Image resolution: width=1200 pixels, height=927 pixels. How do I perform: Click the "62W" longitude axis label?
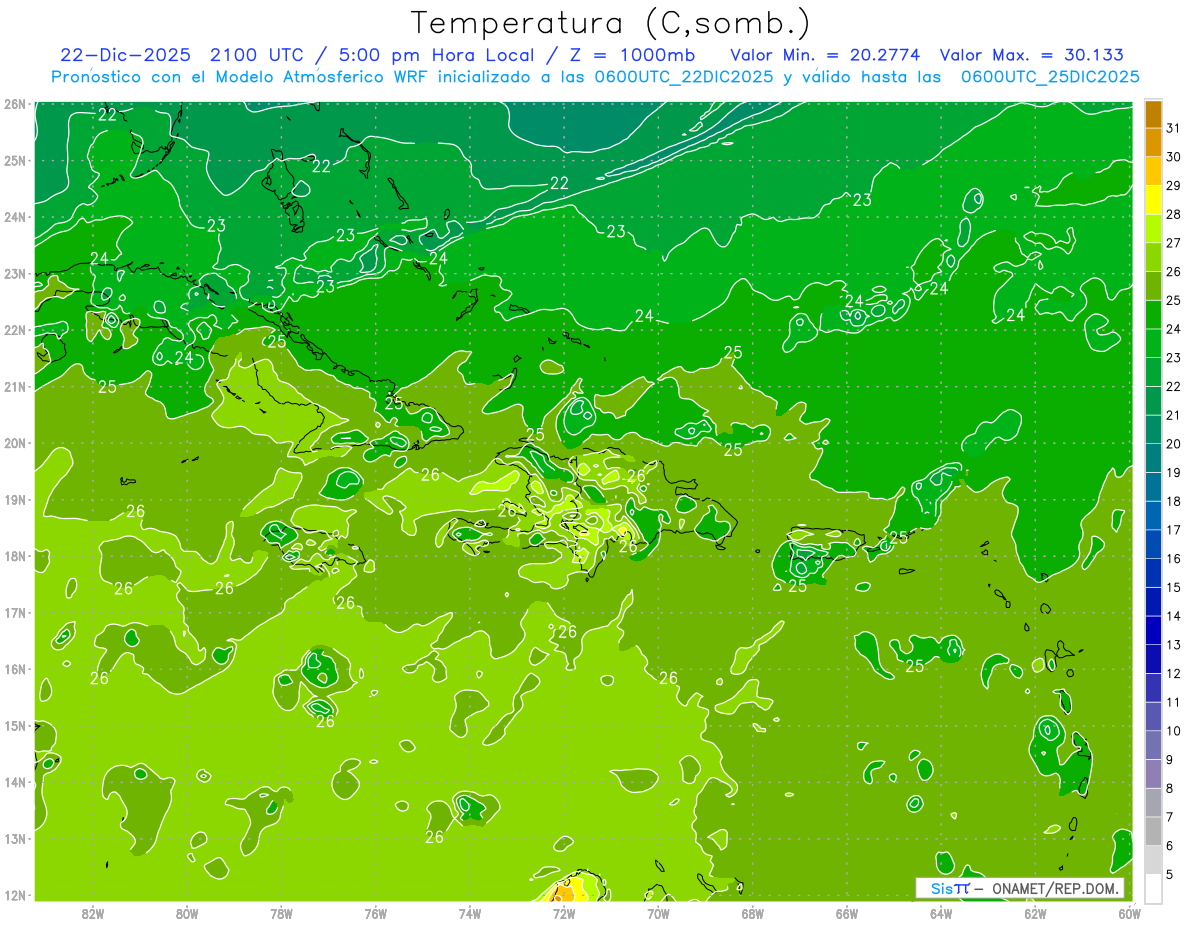click(1035, 913)
